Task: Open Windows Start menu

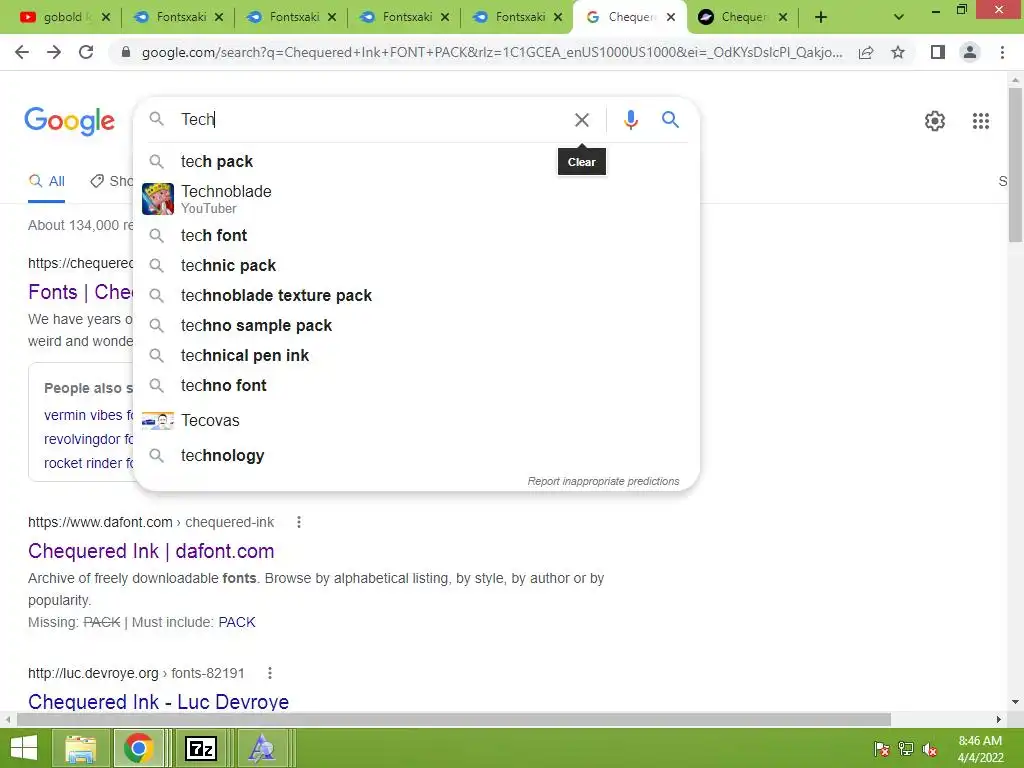Action: 24,748
